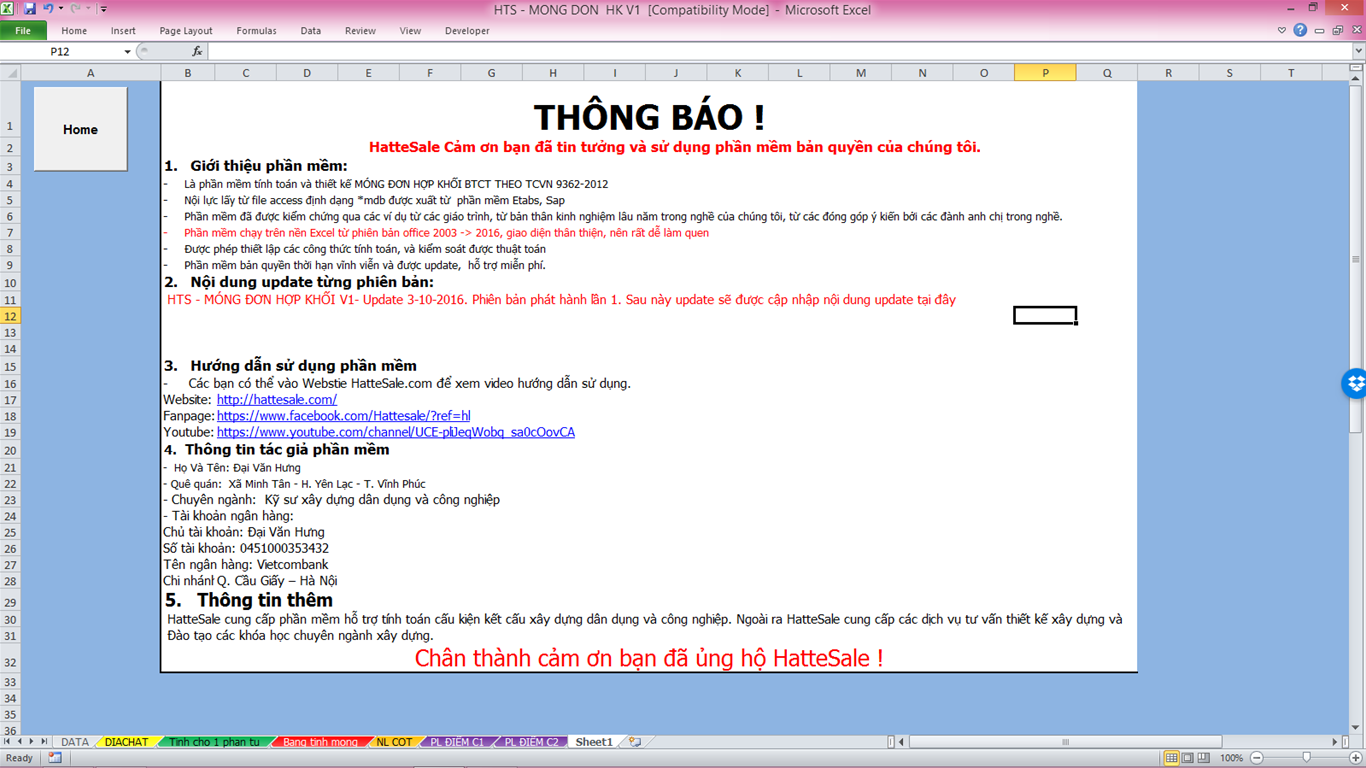This screenshot has height=768, width=1366.
Task: Click the Redo arrow icon
Action: pos(75,9)
